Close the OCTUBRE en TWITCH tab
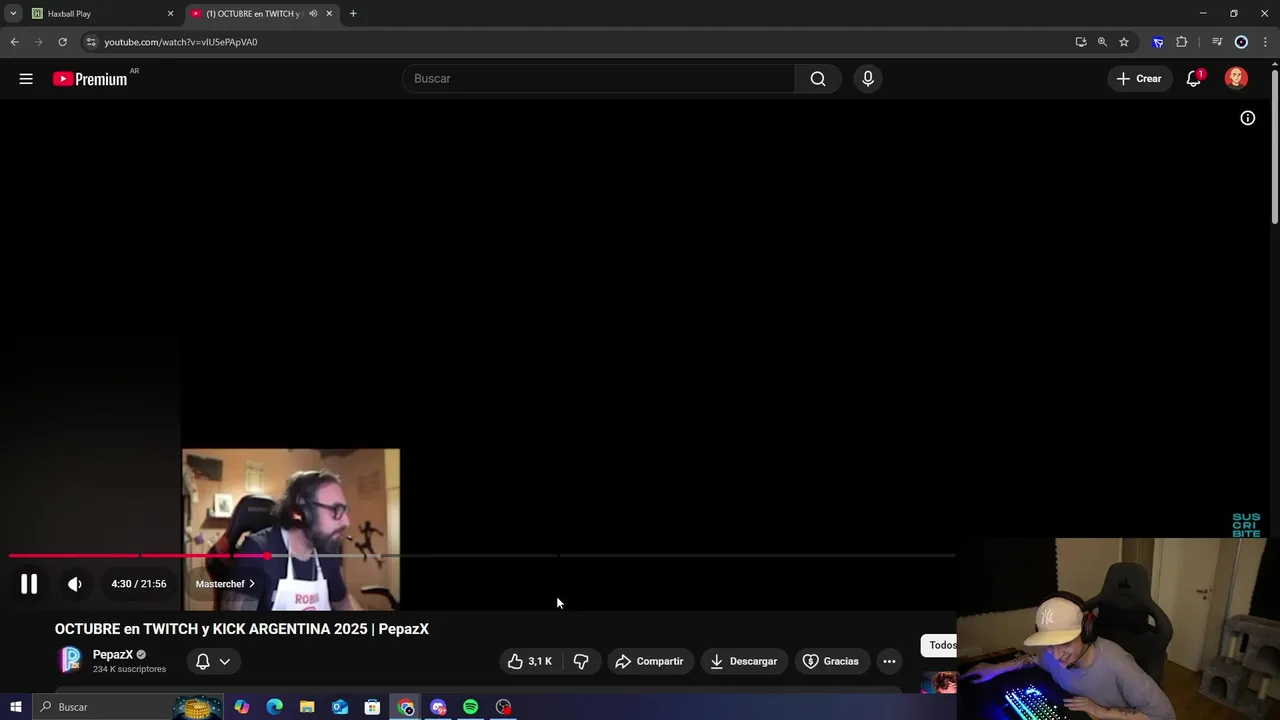Image resolution: width=1280 pixels, height=720 pixels. point(329,14)
